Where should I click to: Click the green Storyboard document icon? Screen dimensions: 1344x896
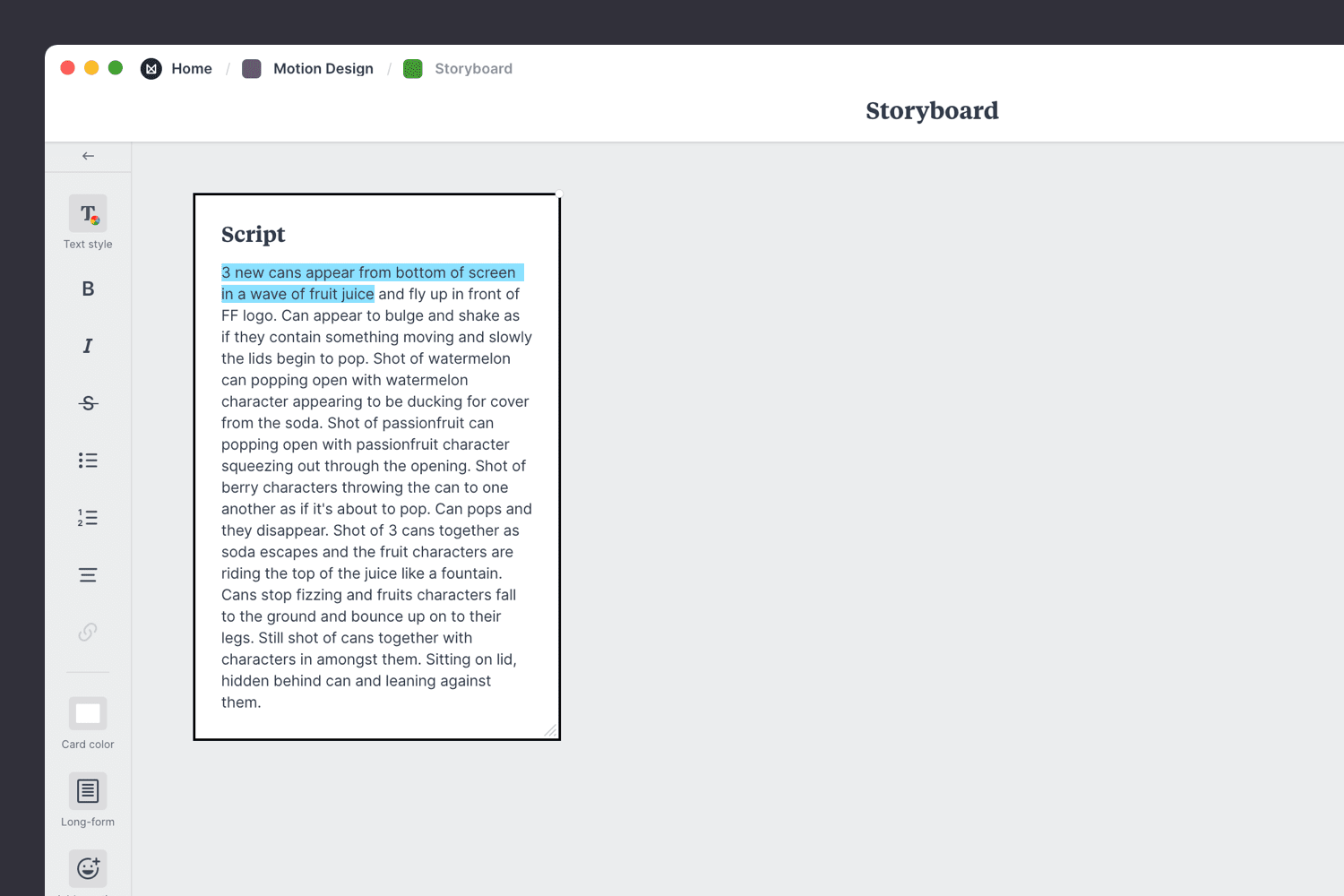(413, 68)
